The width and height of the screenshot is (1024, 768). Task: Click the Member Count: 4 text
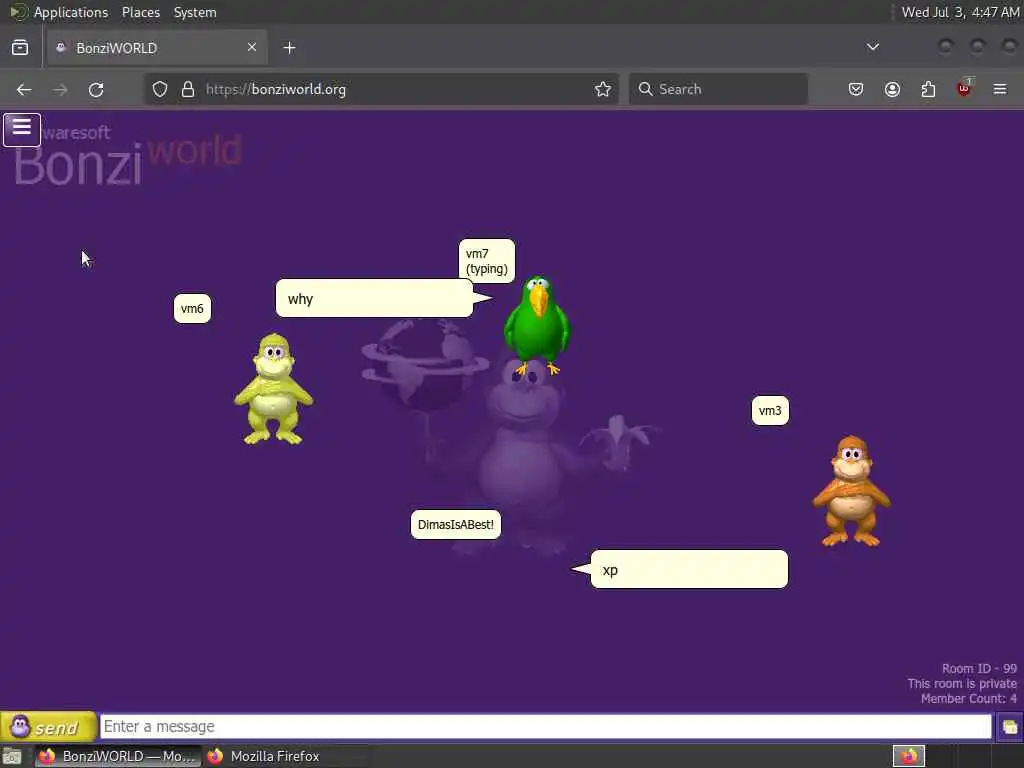[x=968, y=699]
